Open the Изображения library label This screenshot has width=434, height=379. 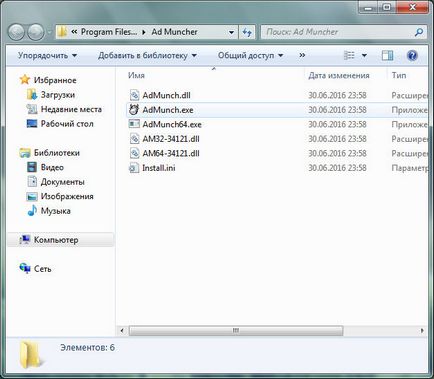pyautogui.click(x=67, y=196)
